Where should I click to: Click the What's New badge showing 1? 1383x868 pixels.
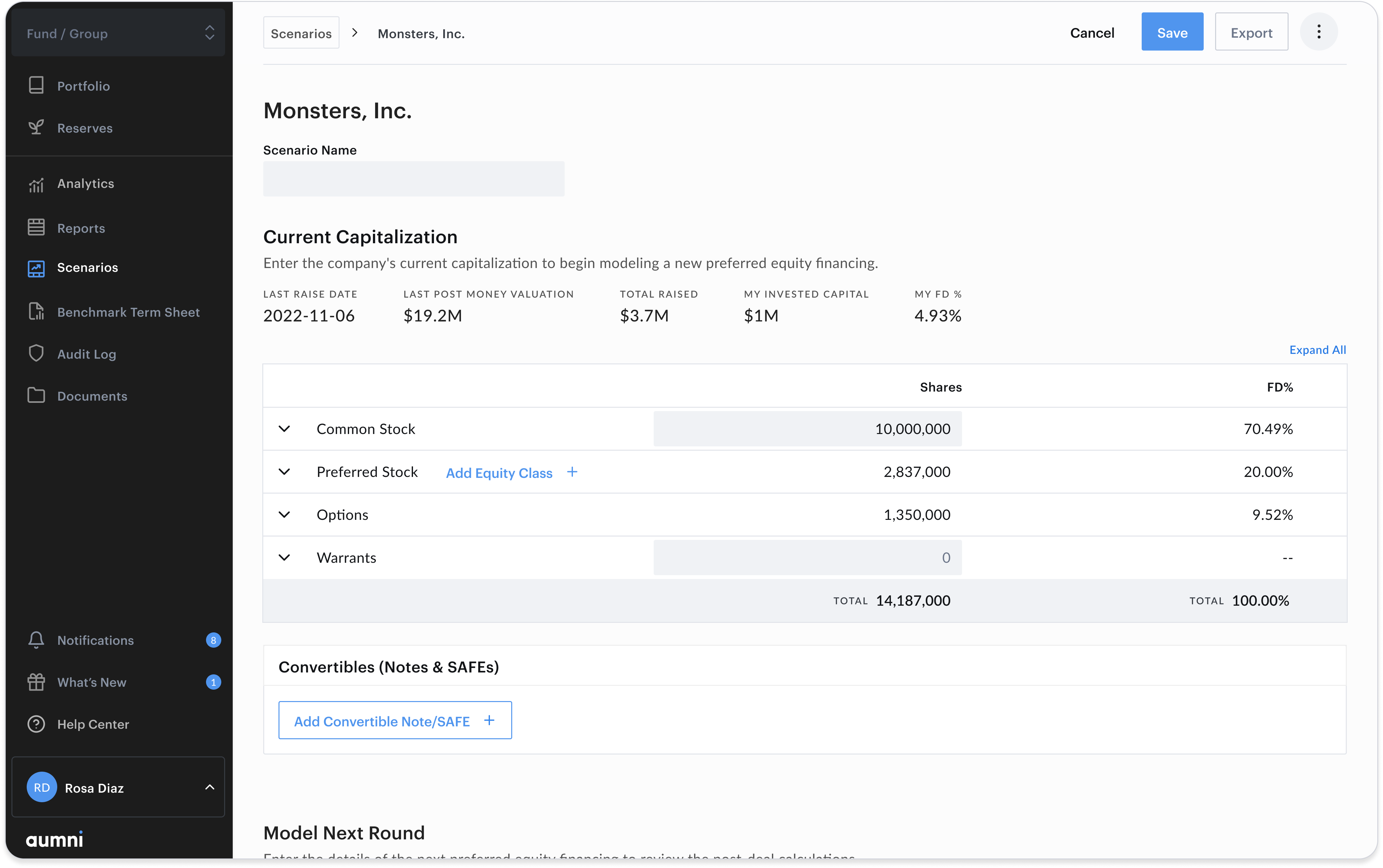[x=213, y=682]
